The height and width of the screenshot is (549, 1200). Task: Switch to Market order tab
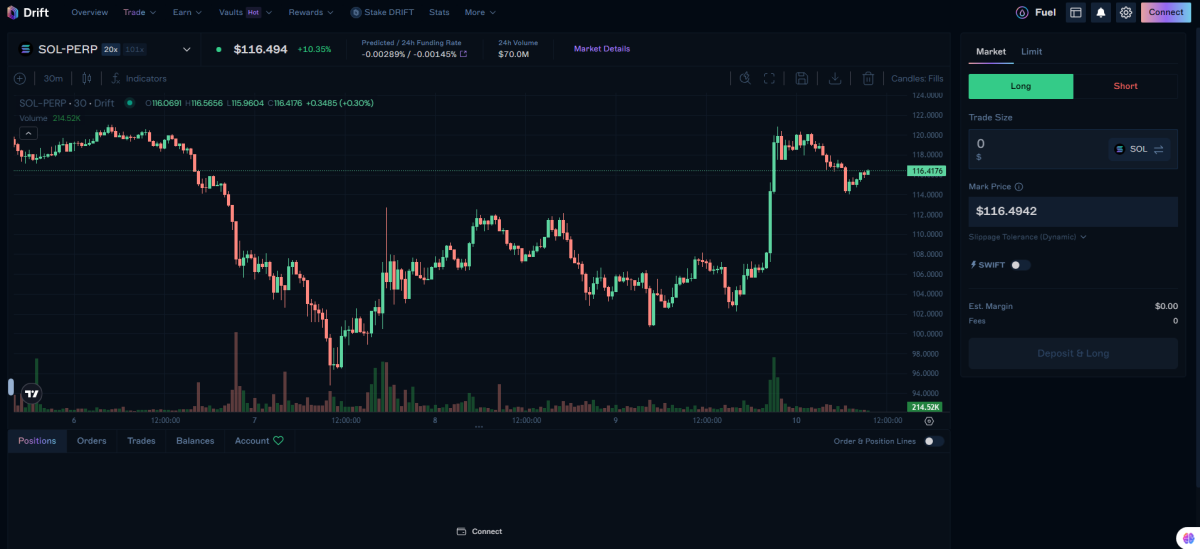(x=991, y=51)
